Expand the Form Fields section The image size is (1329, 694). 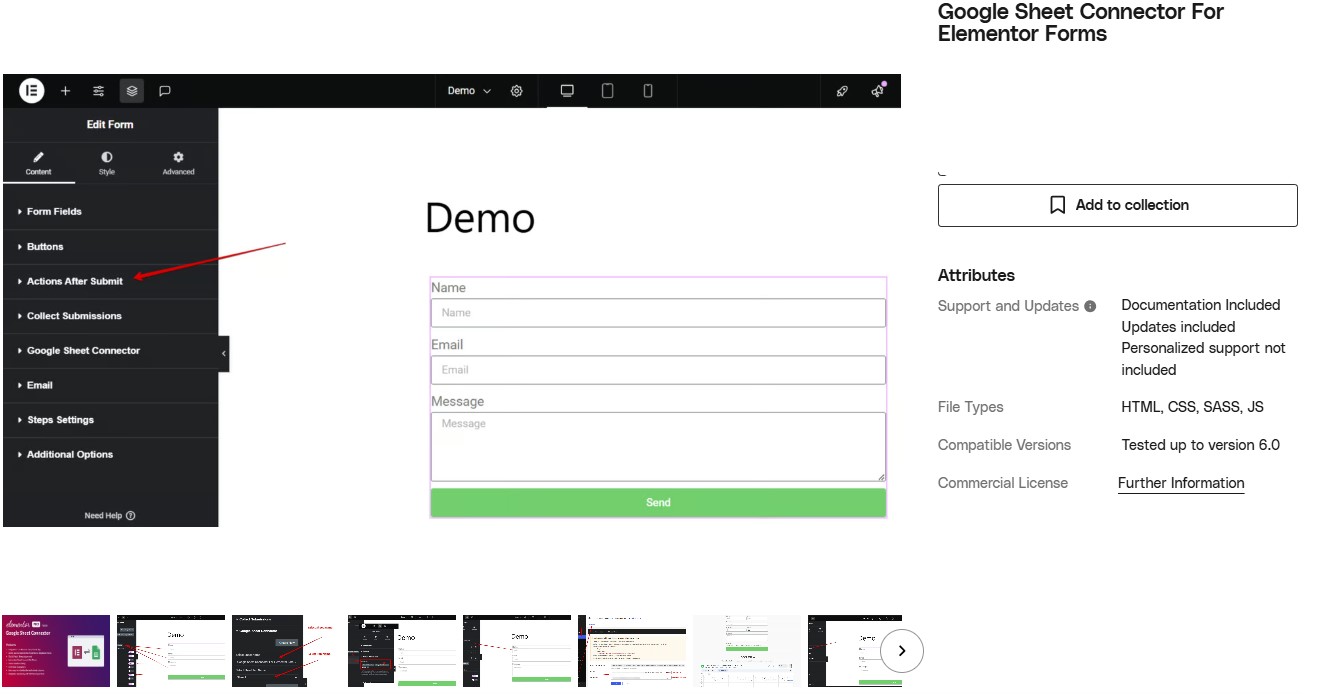click(110, 212)
